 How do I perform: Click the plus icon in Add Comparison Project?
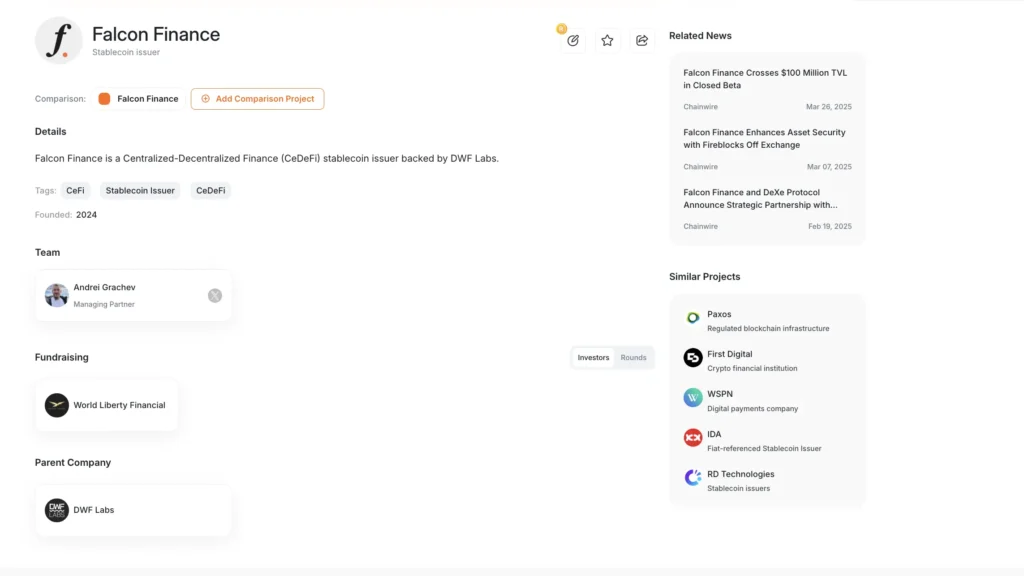206,99
